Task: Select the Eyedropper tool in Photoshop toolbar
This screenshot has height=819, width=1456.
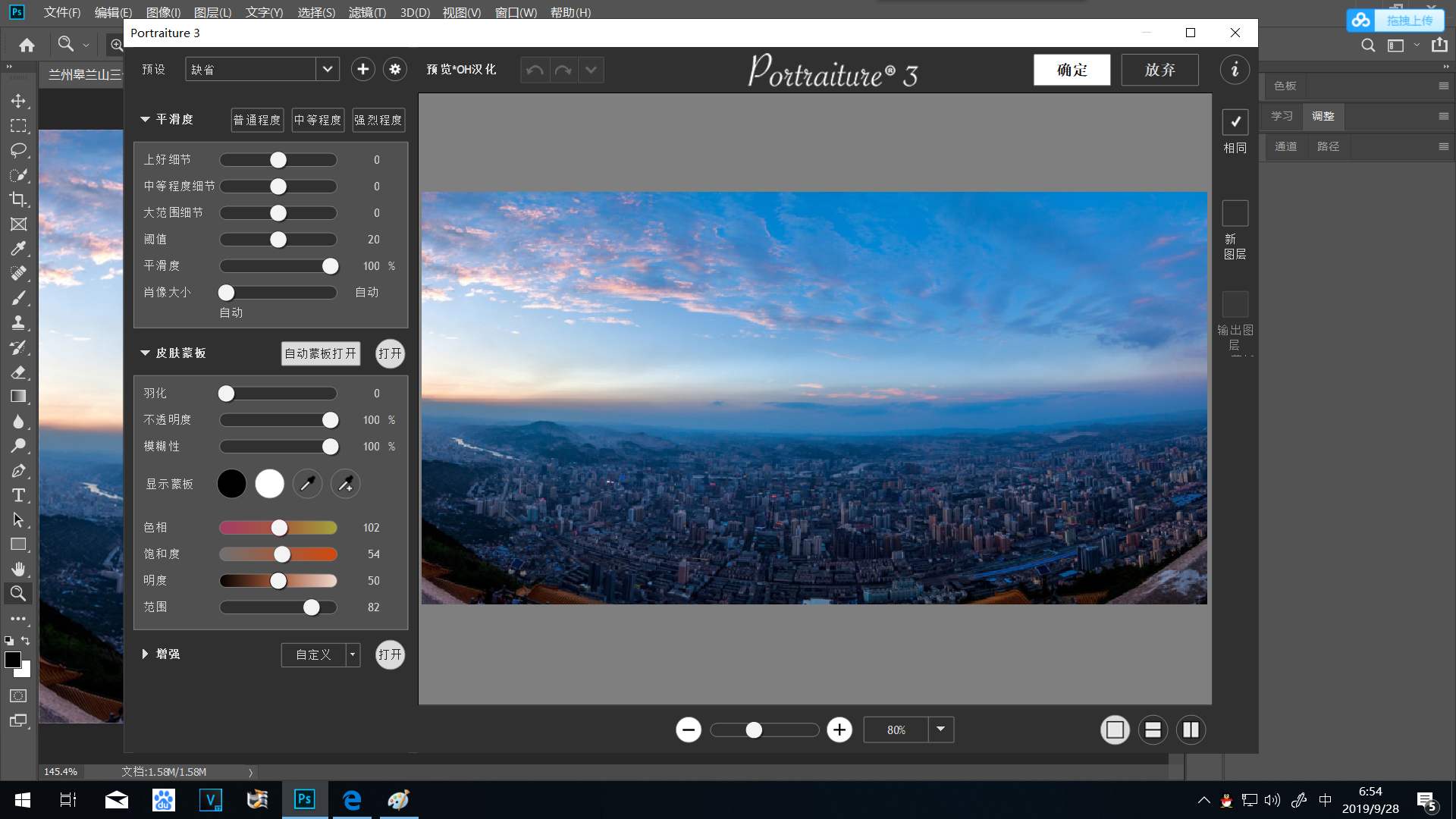Action: point(18,249)
